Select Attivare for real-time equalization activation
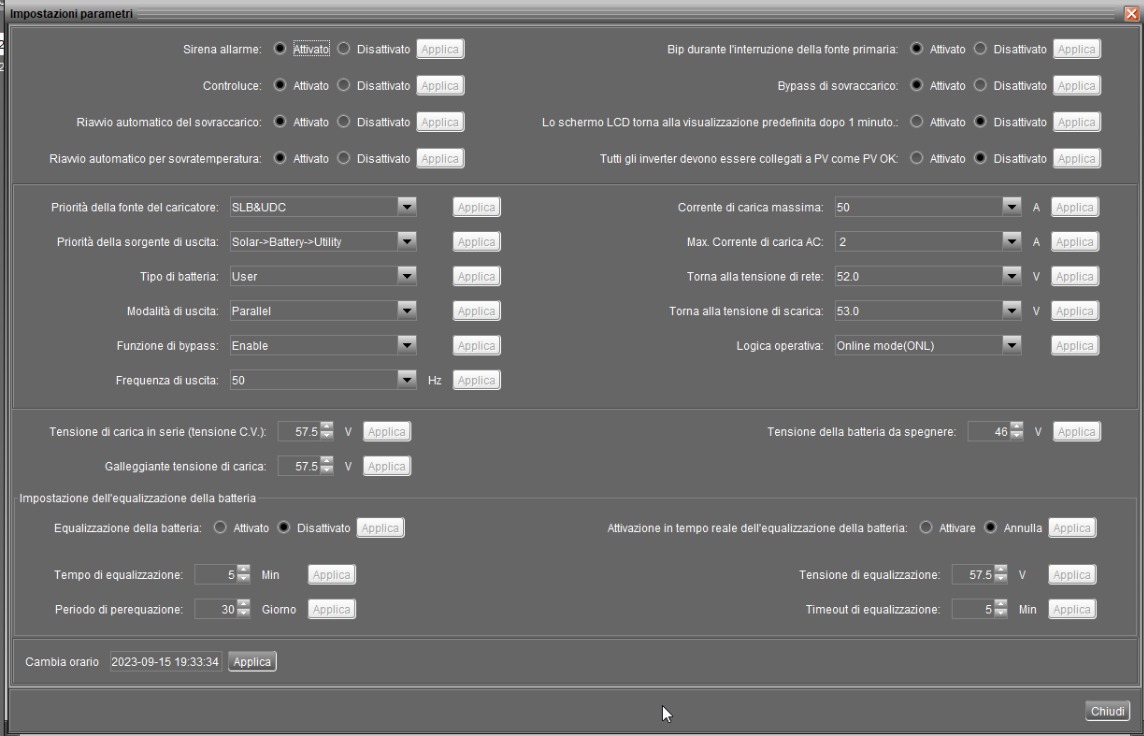 click(x=926, y=527)
